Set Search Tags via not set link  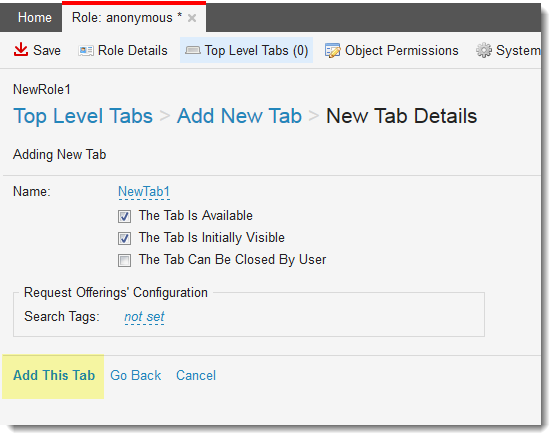(x=144, y=317)
